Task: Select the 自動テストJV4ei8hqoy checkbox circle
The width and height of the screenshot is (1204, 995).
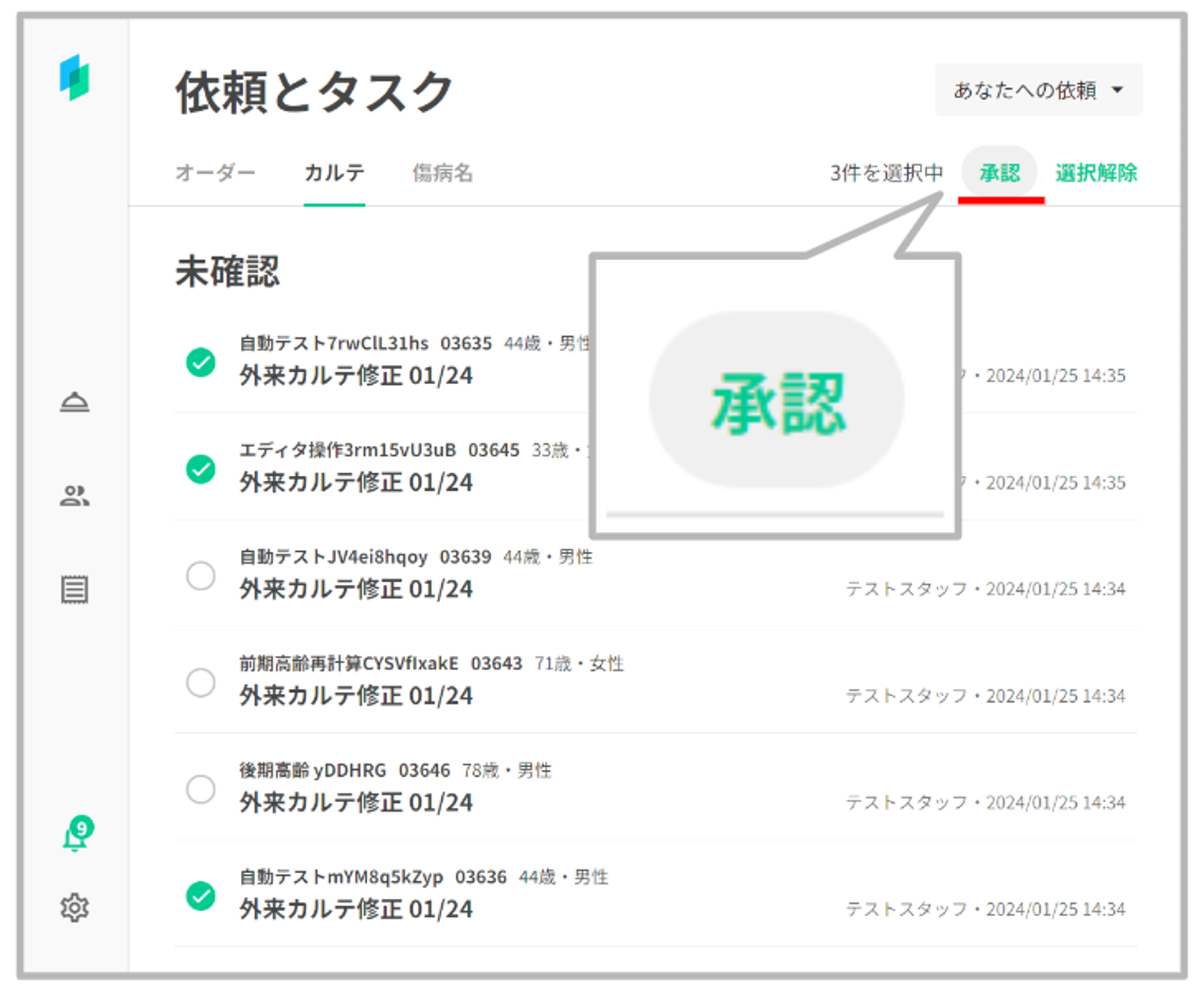Action: pos(200,576)
